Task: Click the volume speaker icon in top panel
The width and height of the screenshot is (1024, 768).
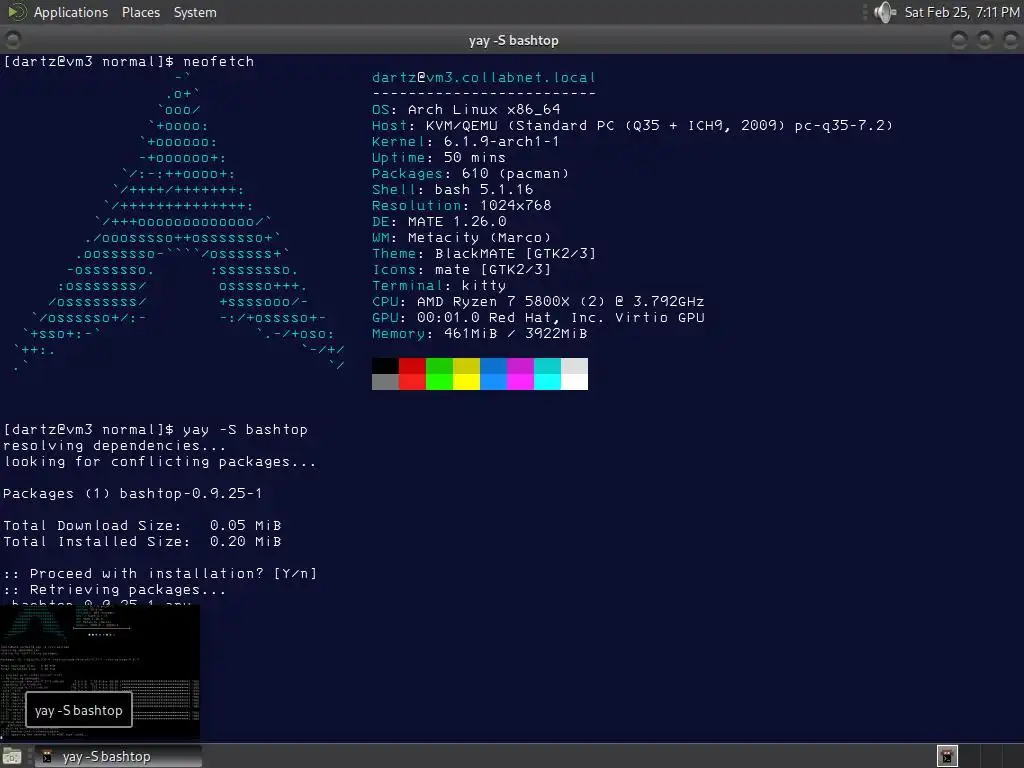Action: coord(885,12)
